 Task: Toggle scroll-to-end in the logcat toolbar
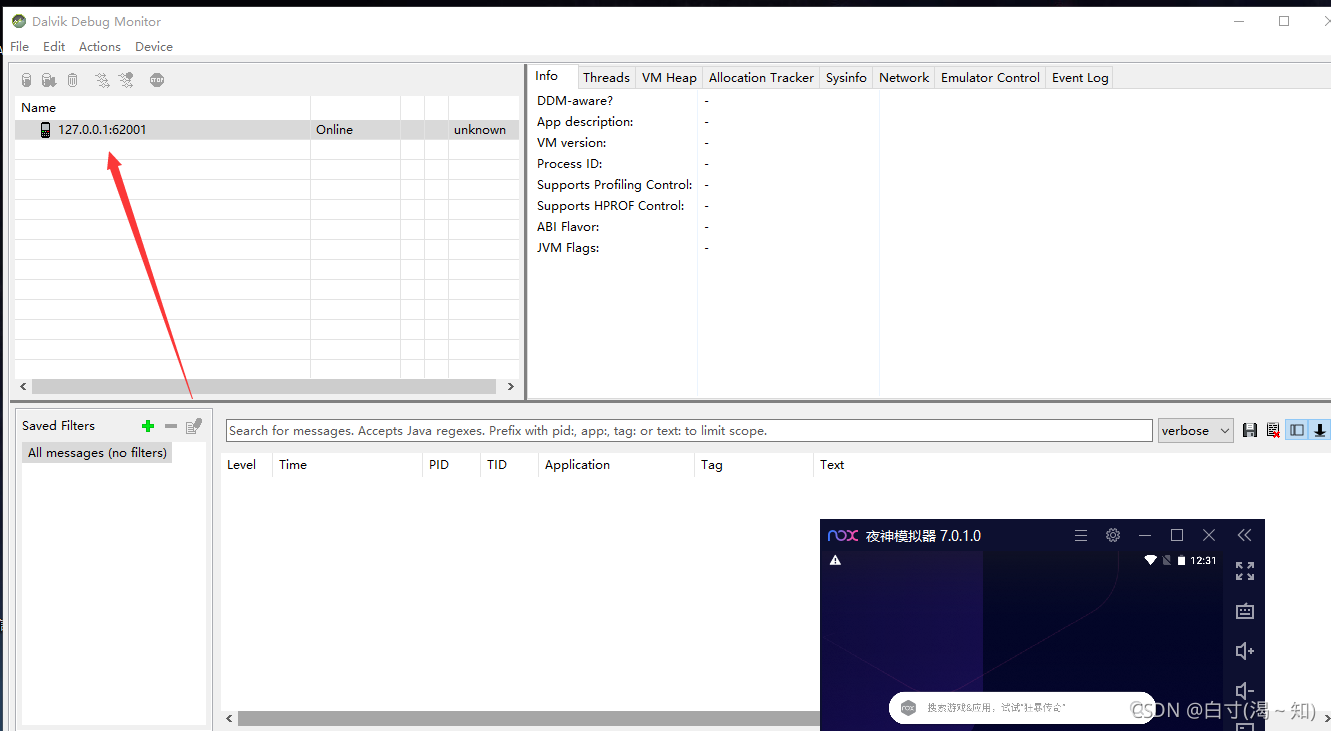tap(1321, 430)
